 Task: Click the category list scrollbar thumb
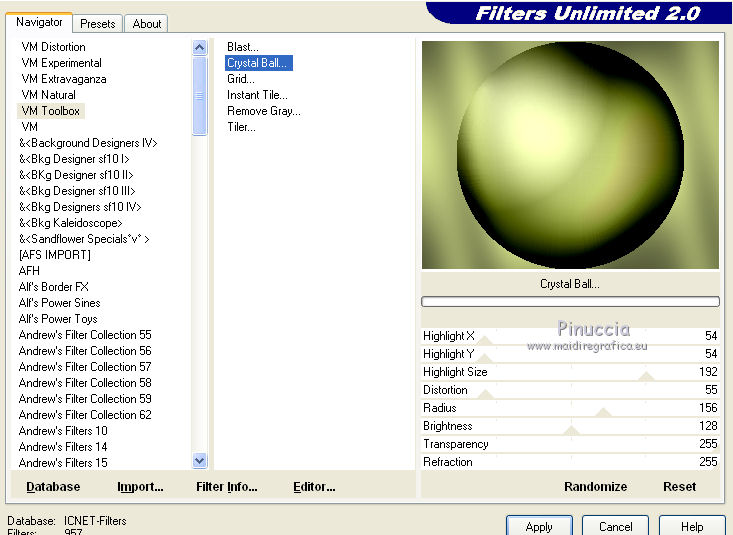(200, 96)
